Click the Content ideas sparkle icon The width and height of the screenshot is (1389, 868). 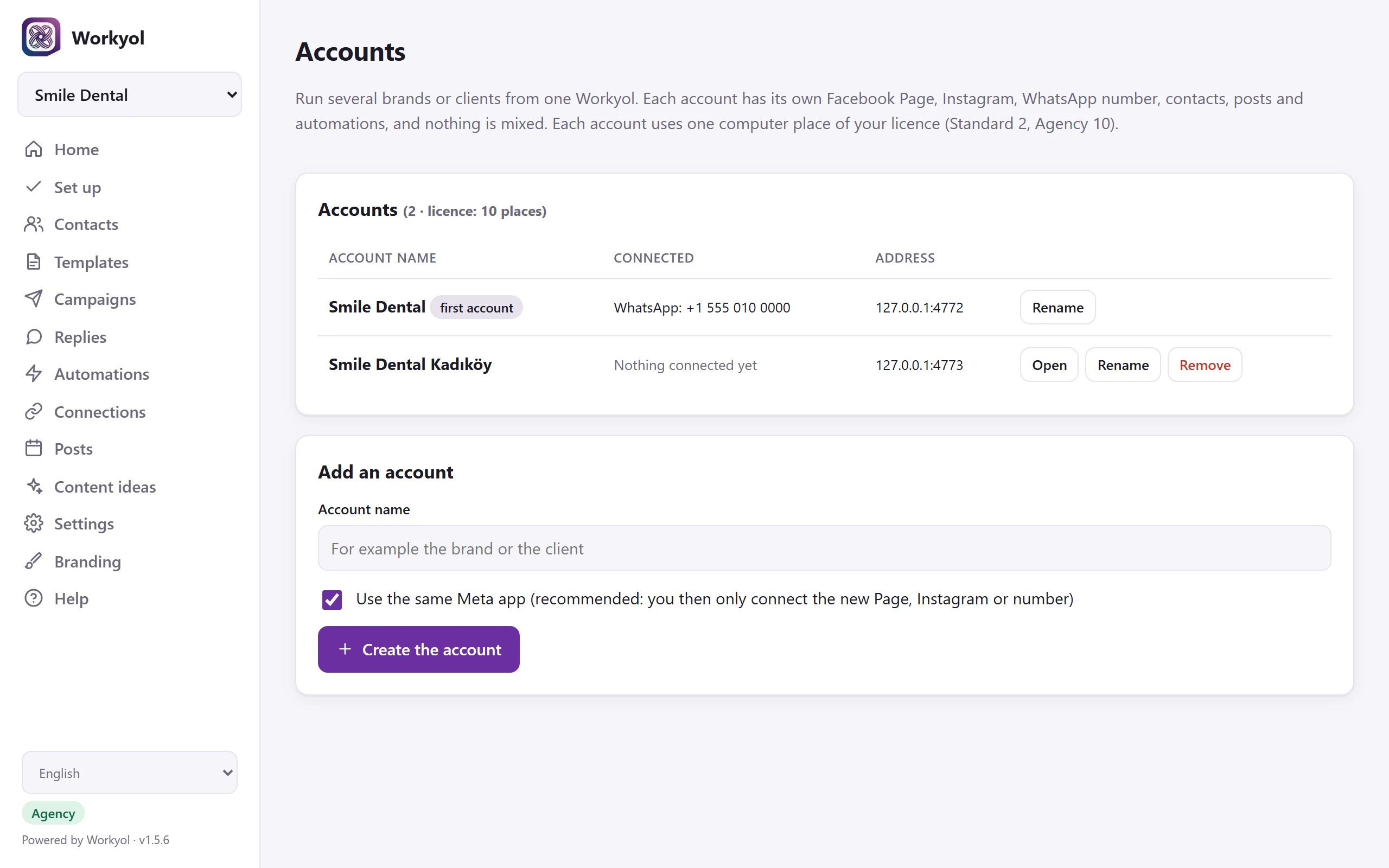(34, 486)
